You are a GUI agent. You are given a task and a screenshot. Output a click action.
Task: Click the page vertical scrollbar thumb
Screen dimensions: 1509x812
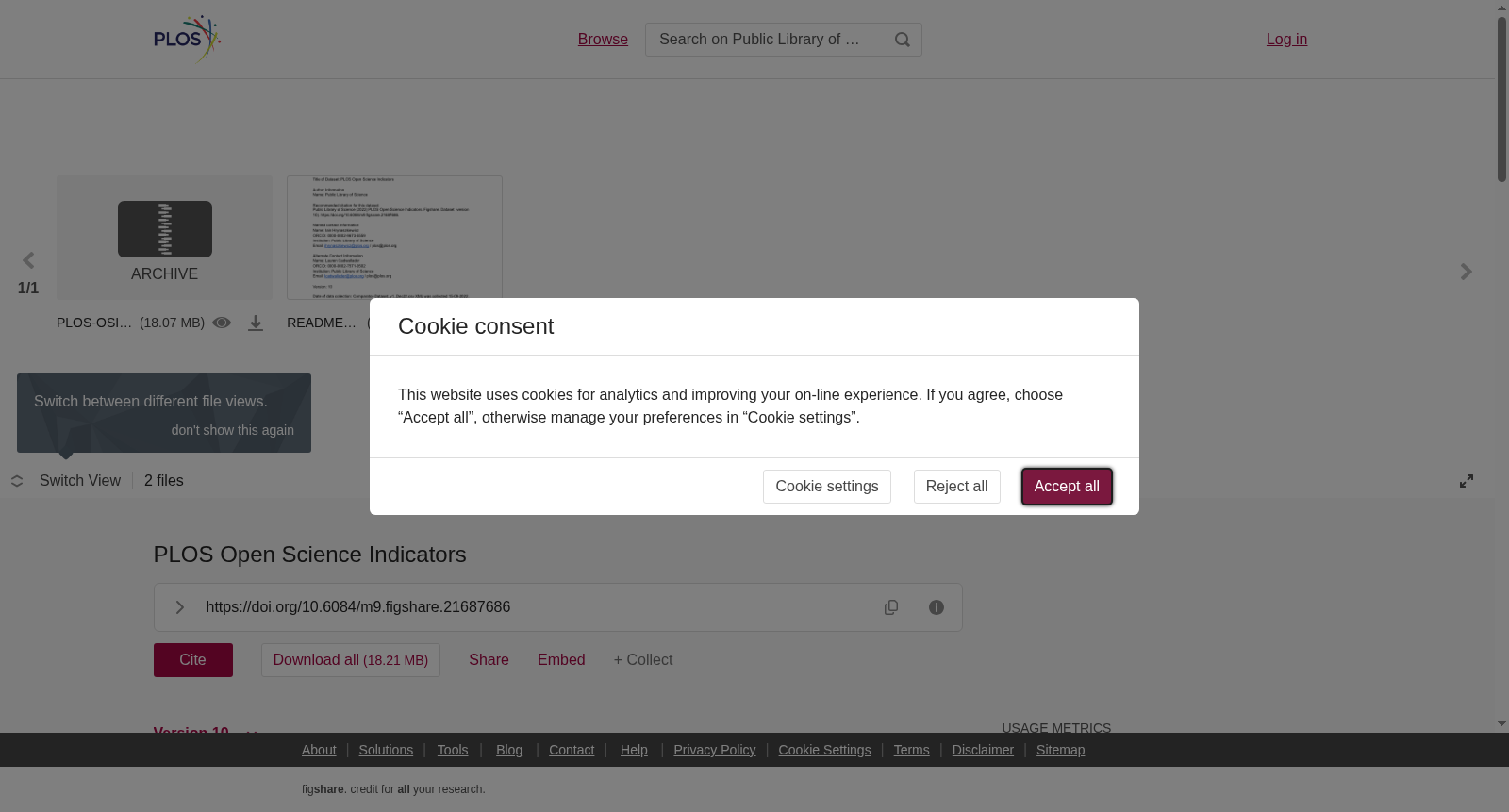[1501, 98]
